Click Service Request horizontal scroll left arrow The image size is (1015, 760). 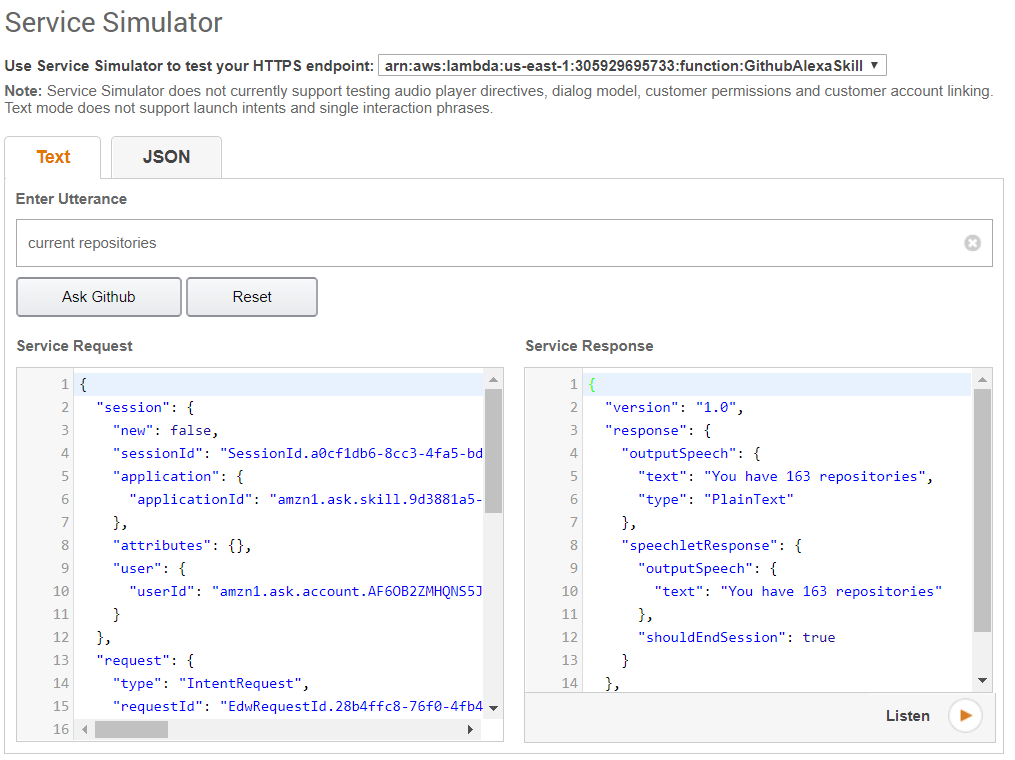coord(85,730)
